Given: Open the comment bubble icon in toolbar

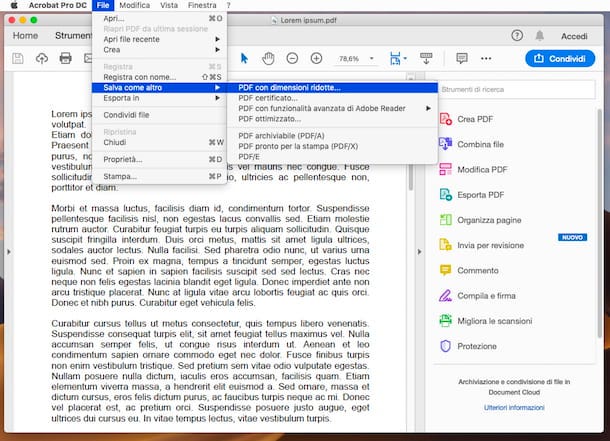Looking at the screenshot, I should point(462,58).
